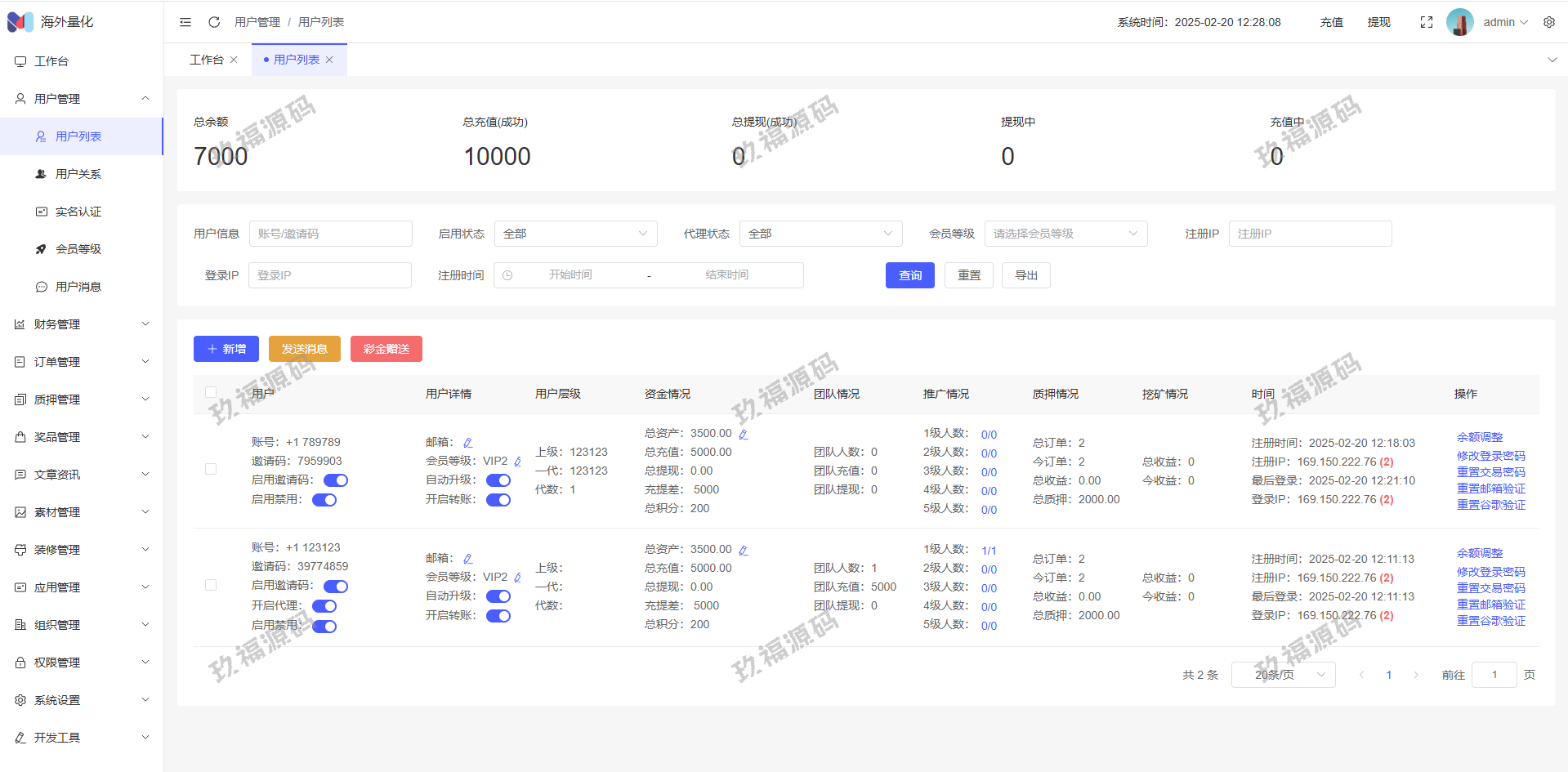Open settings via the top-right gear icon

[1548, 22]
